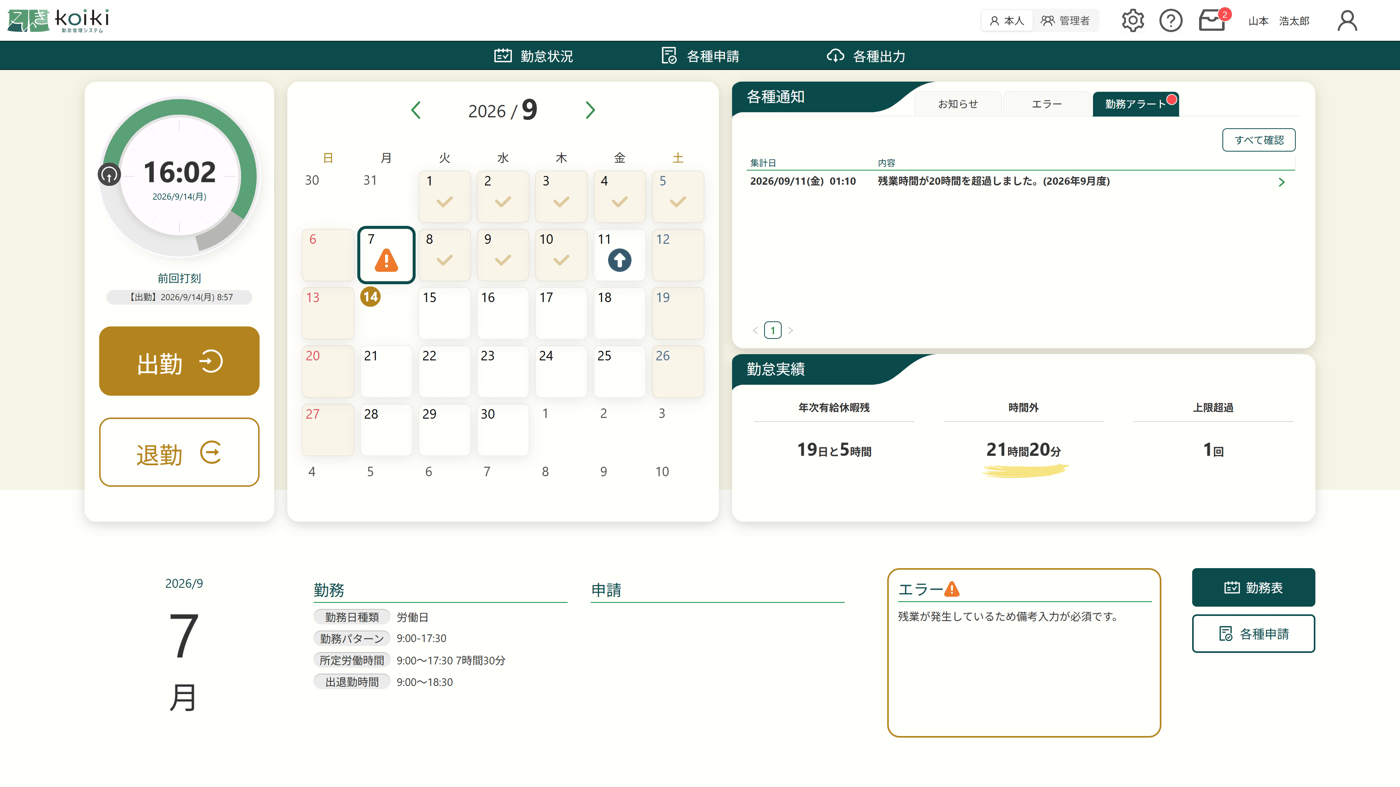Open the 各種申請 menu

click(700, 56)
